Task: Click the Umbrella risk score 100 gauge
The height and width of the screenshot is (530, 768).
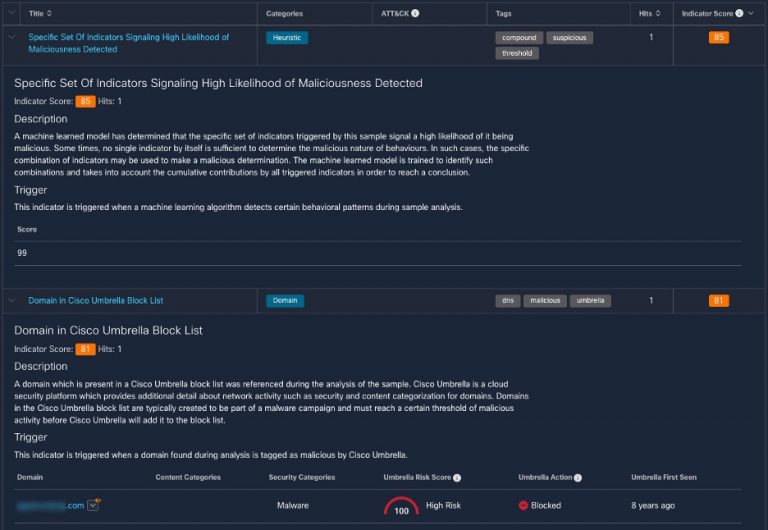Action: tap(402, 507)
